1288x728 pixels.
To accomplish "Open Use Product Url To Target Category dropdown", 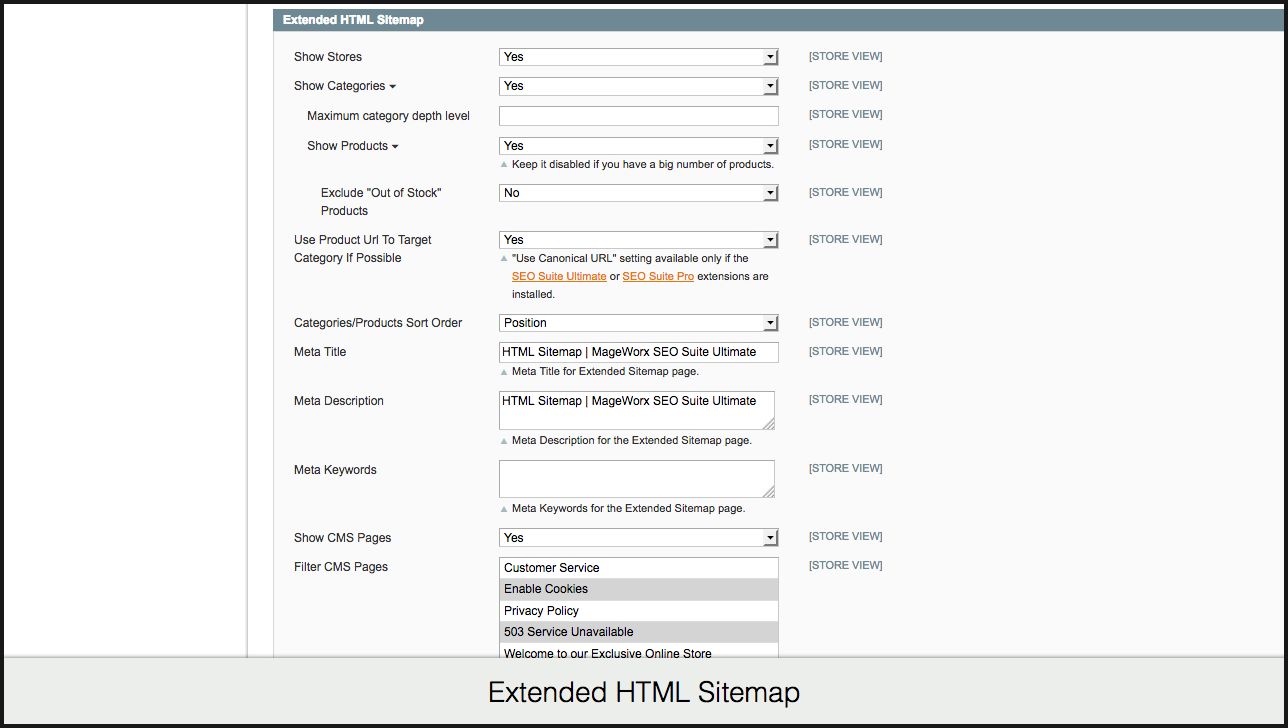I will click(638, 240).
